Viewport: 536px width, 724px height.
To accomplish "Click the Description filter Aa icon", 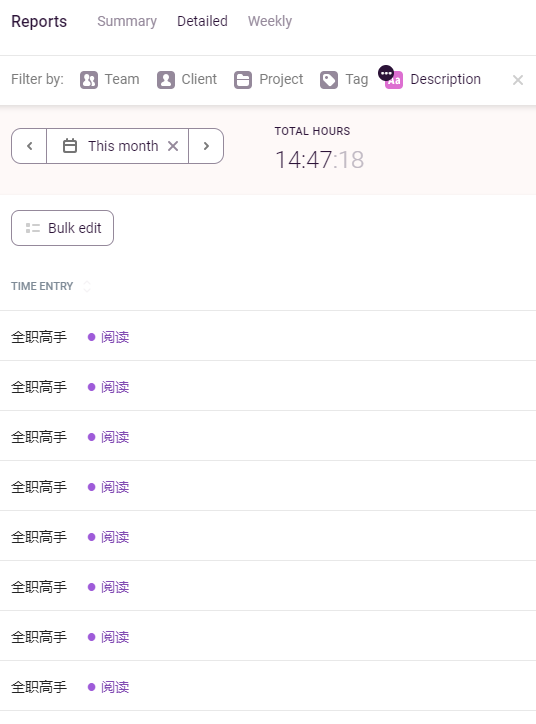I will [x=394, y=80].
